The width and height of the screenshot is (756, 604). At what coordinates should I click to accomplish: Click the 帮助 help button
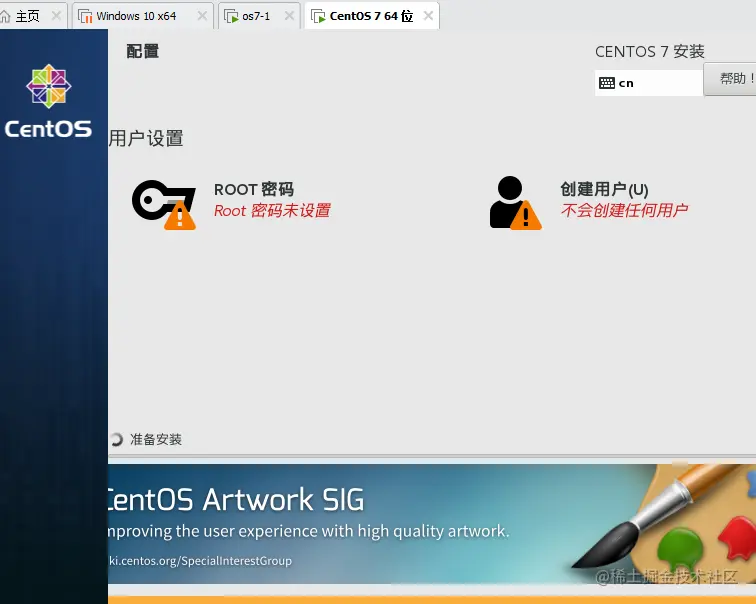[730, 79]
